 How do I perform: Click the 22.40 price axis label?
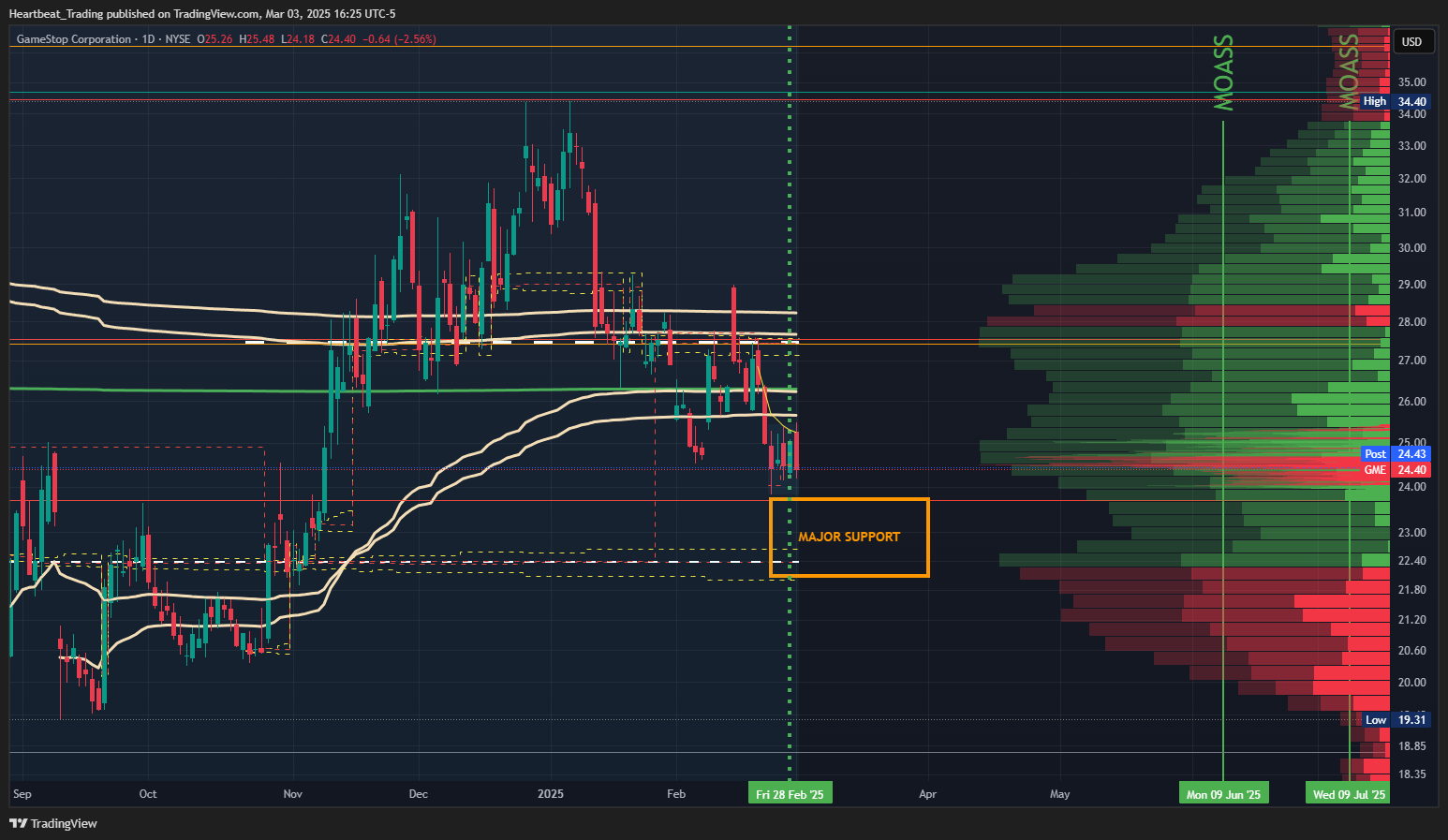[1411, 561]
